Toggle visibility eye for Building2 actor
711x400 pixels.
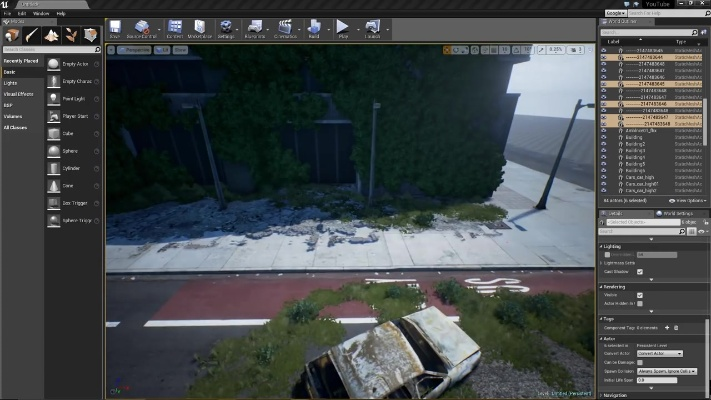pos(603,144)
